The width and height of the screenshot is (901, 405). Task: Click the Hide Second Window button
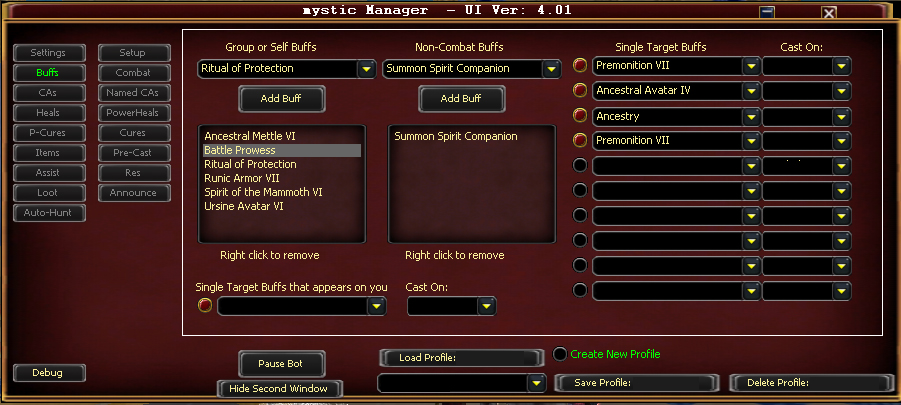coord(279,388)
